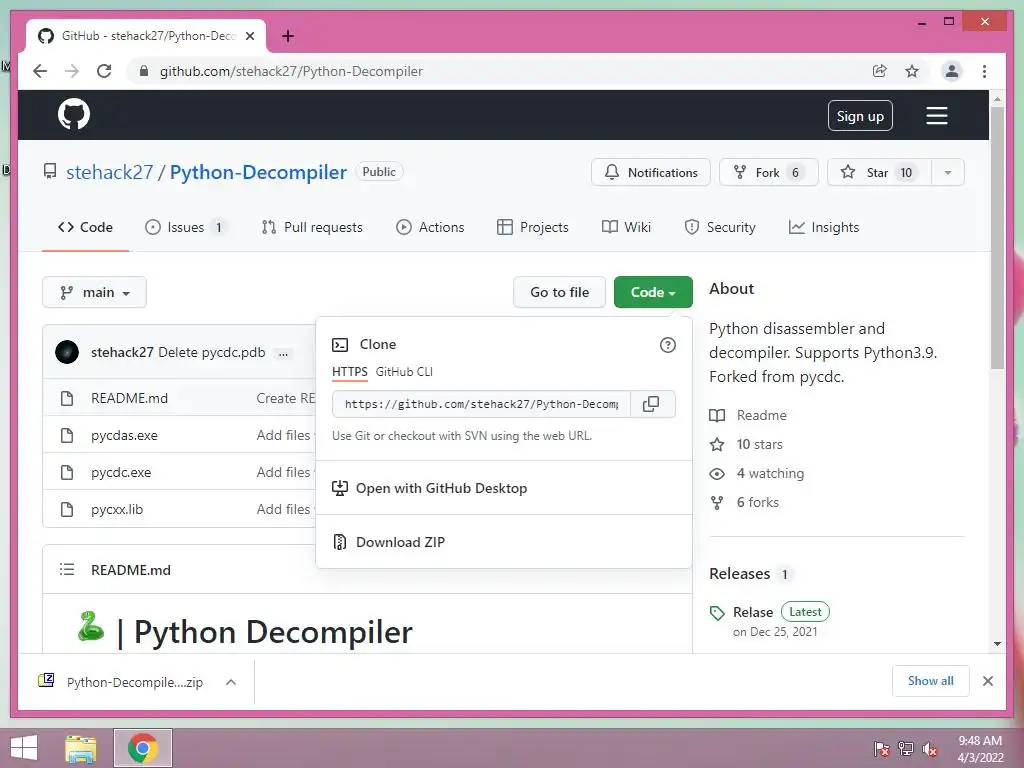
Task: Open the Wiki tab
Action: 626,227
